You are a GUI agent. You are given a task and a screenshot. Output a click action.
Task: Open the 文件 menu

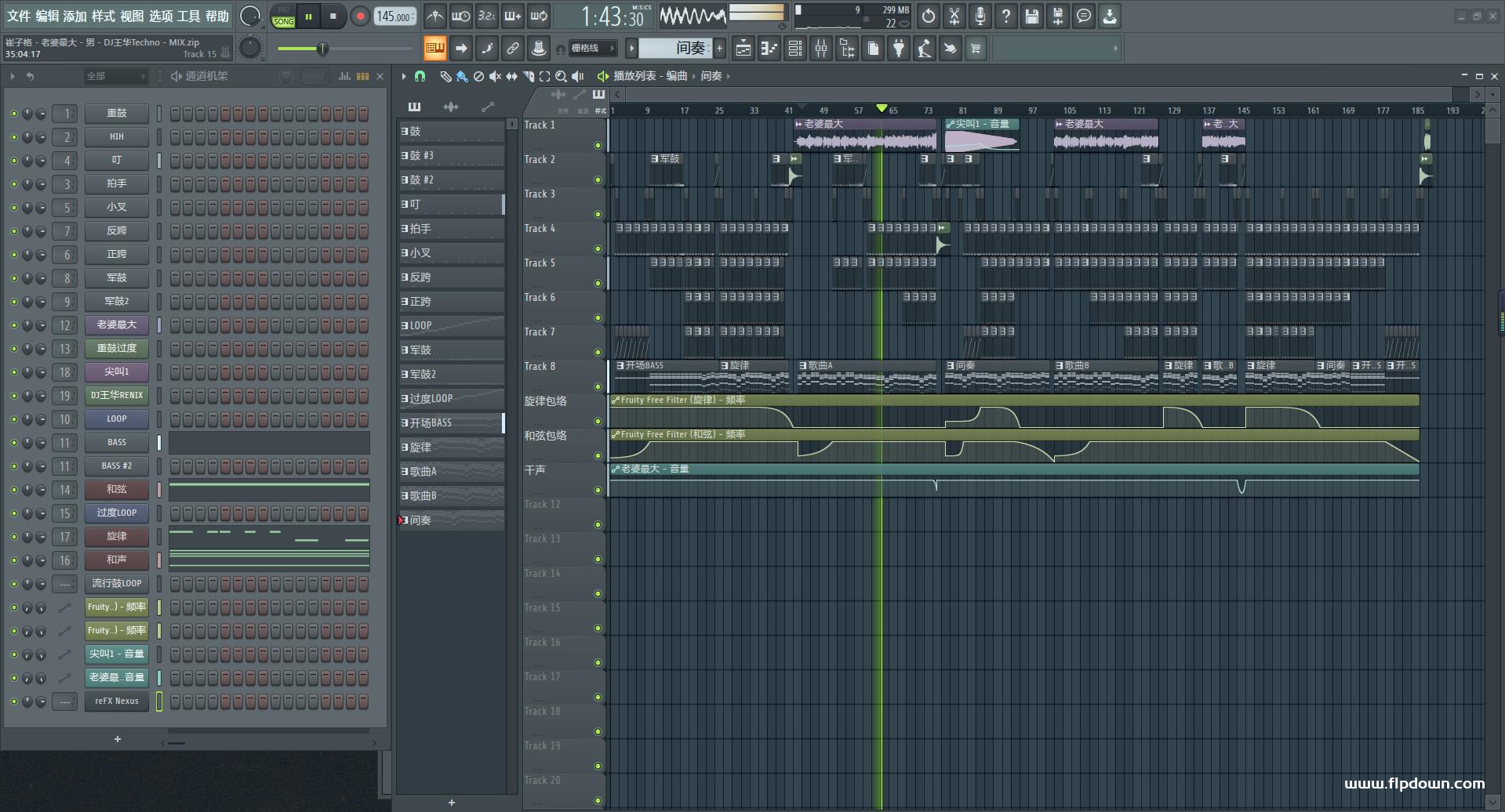tap(18, 16)
